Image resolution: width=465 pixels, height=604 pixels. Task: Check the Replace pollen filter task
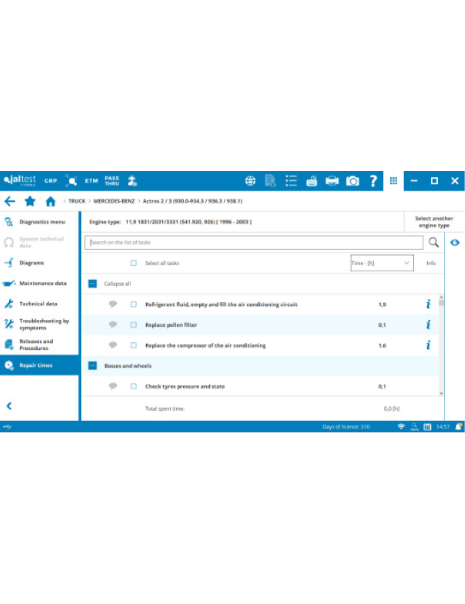pos(133,325)
